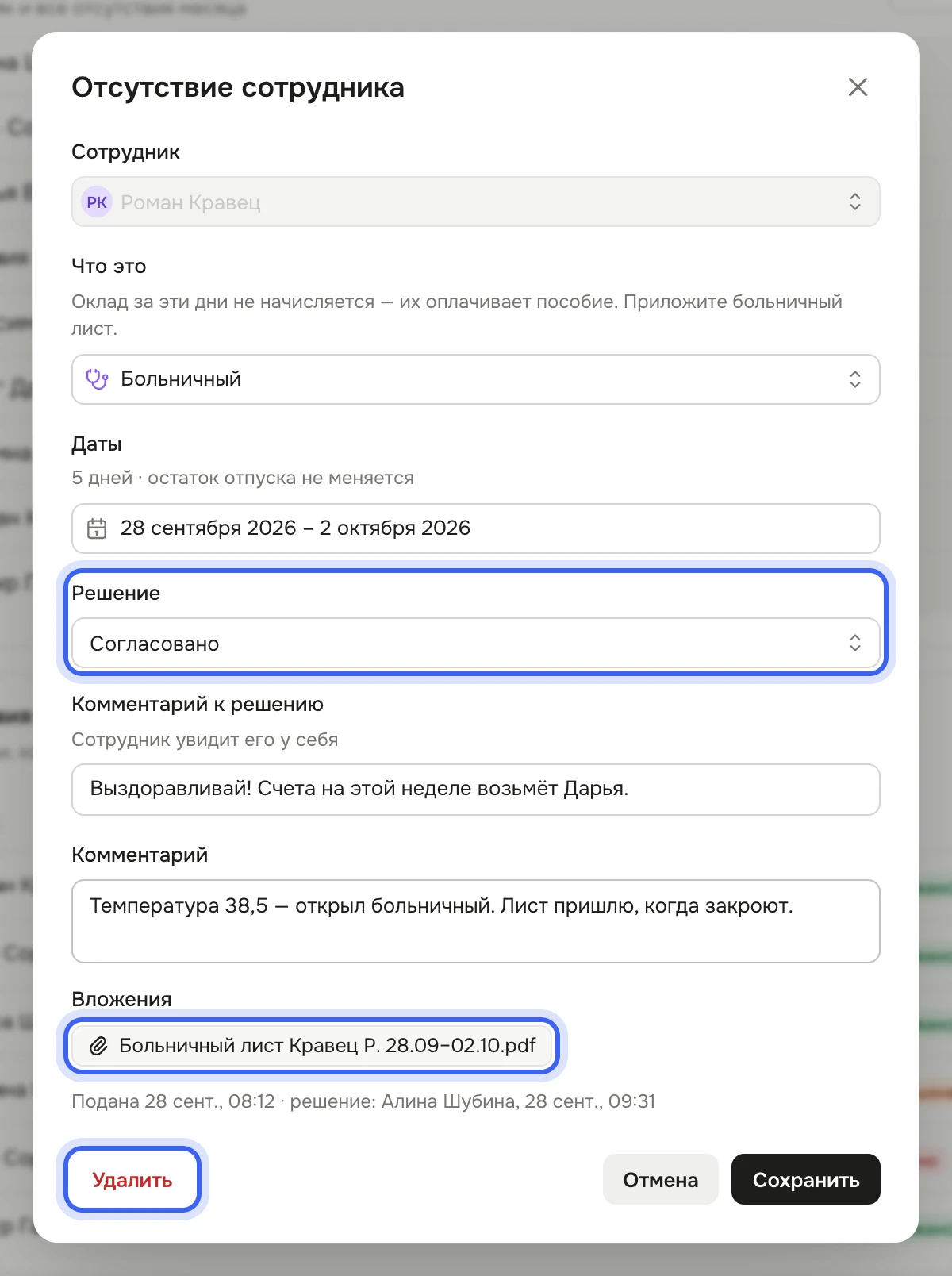Screen dimensions: 952x1276
Task: Click the calendar icon in the dates field
Action: tap(97, 528)
